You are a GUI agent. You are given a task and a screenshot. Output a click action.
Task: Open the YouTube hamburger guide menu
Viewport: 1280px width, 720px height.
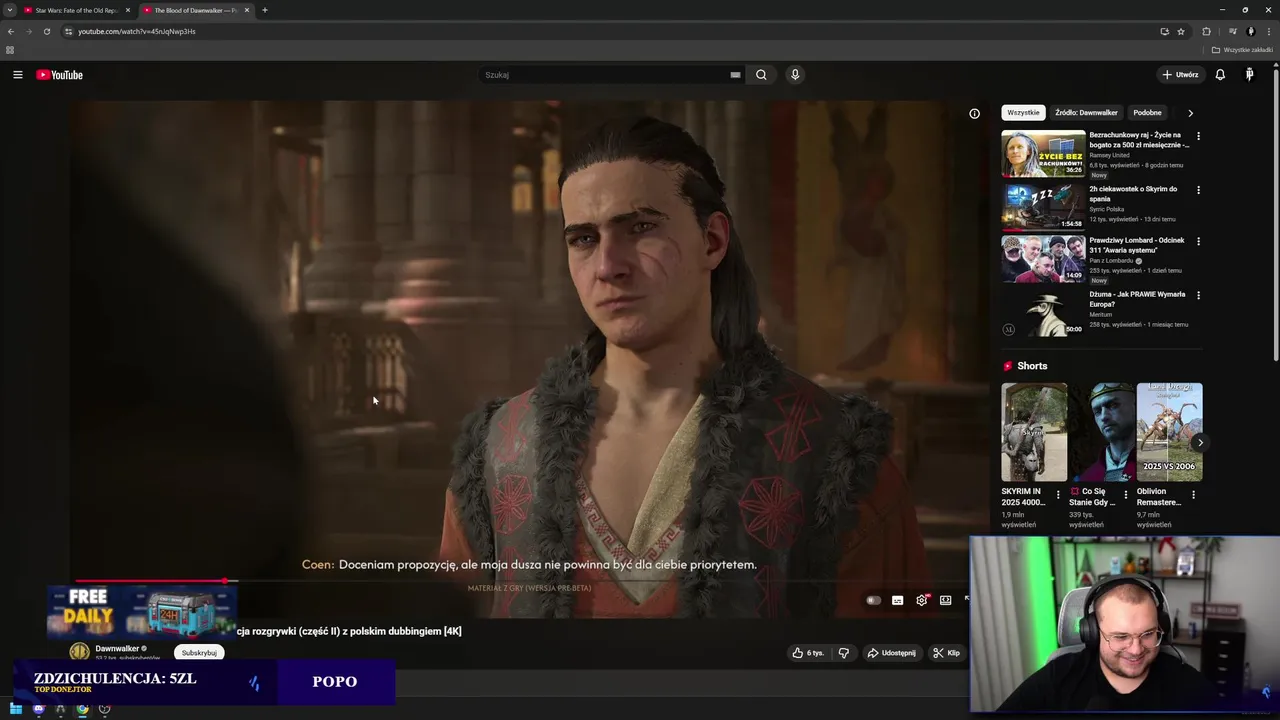tap(17, 75)
